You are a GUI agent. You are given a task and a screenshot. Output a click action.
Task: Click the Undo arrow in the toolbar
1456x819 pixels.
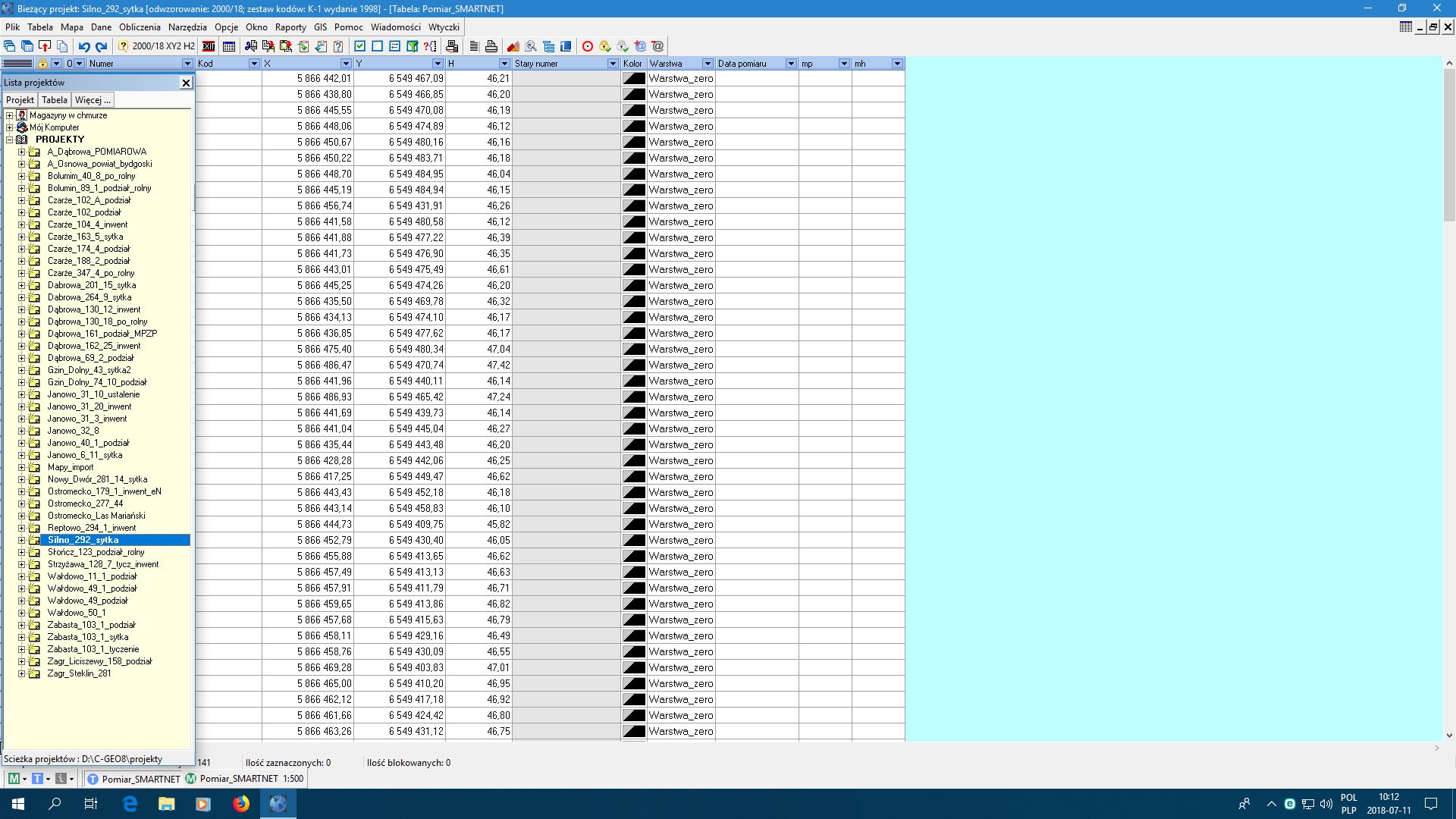[84, 46]
